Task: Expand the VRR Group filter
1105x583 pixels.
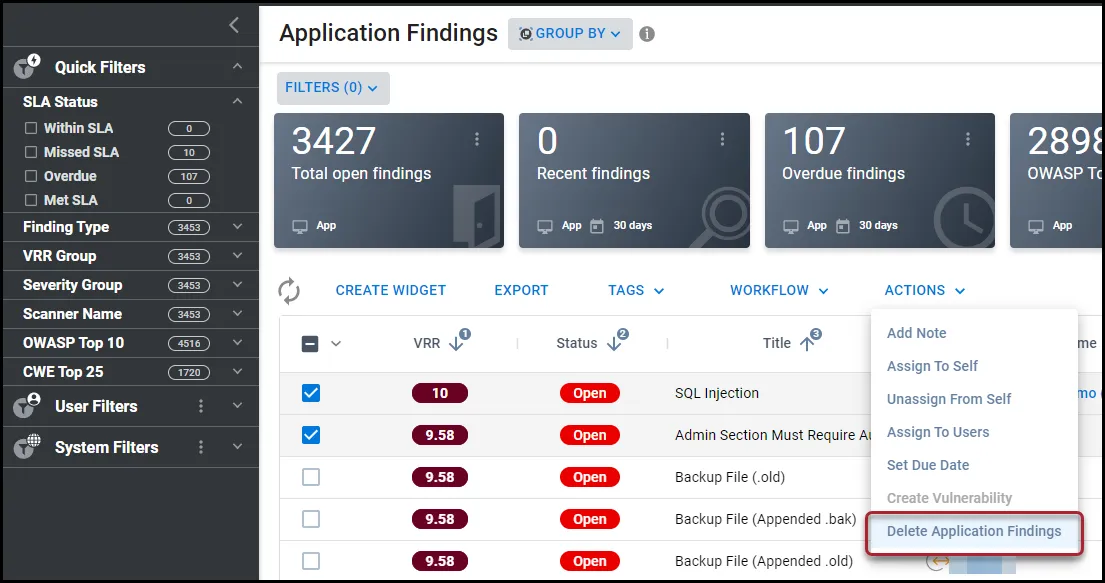Action: coord(237,256)
